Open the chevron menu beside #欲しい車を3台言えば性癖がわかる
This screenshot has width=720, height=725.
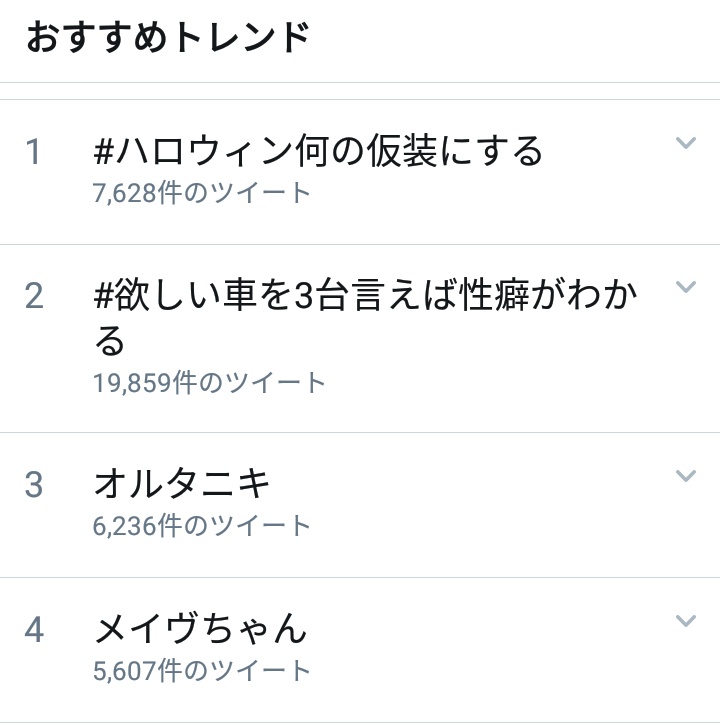(685, 288)
